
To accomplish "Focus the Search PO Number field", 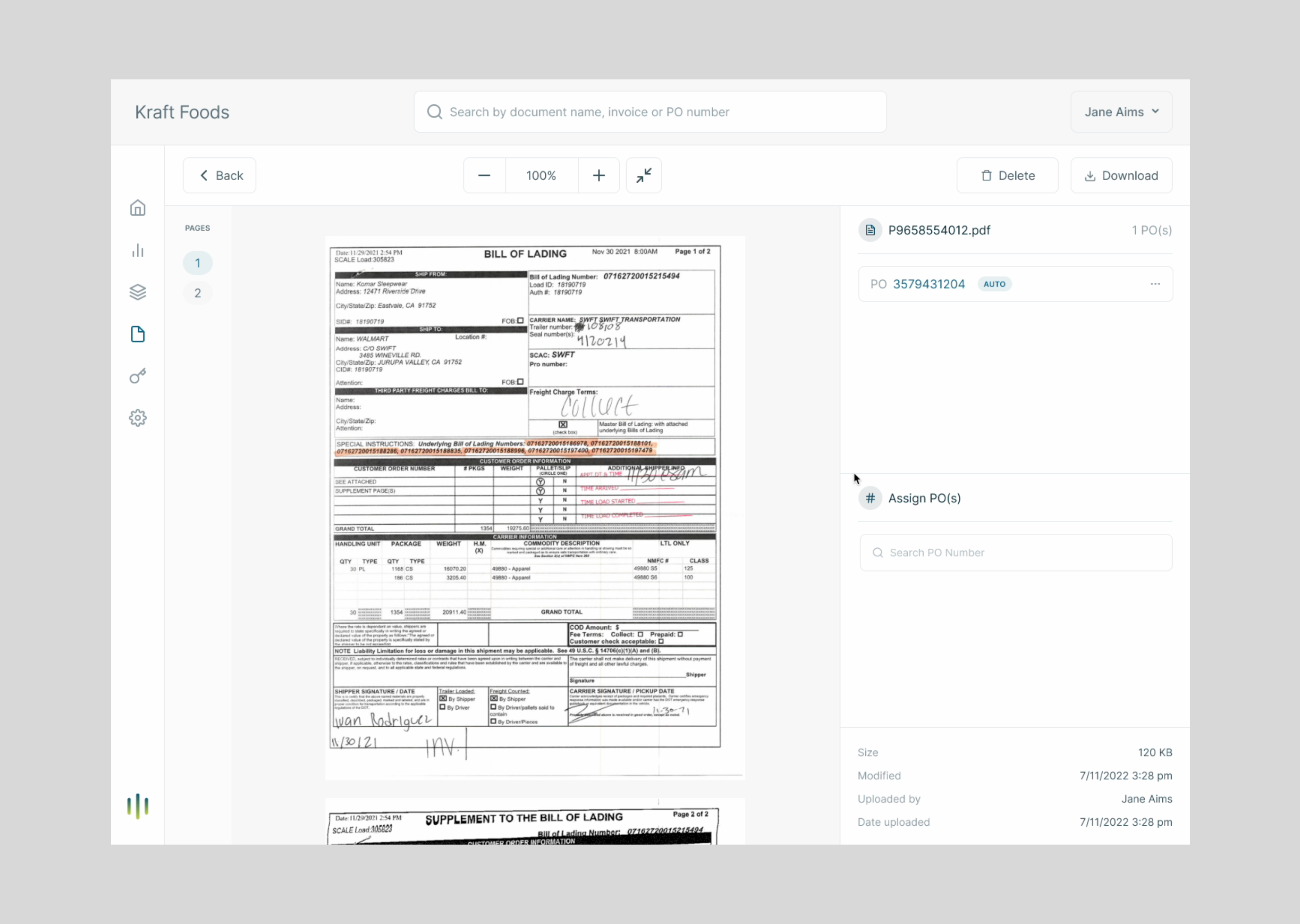I will coord(1016,553).
